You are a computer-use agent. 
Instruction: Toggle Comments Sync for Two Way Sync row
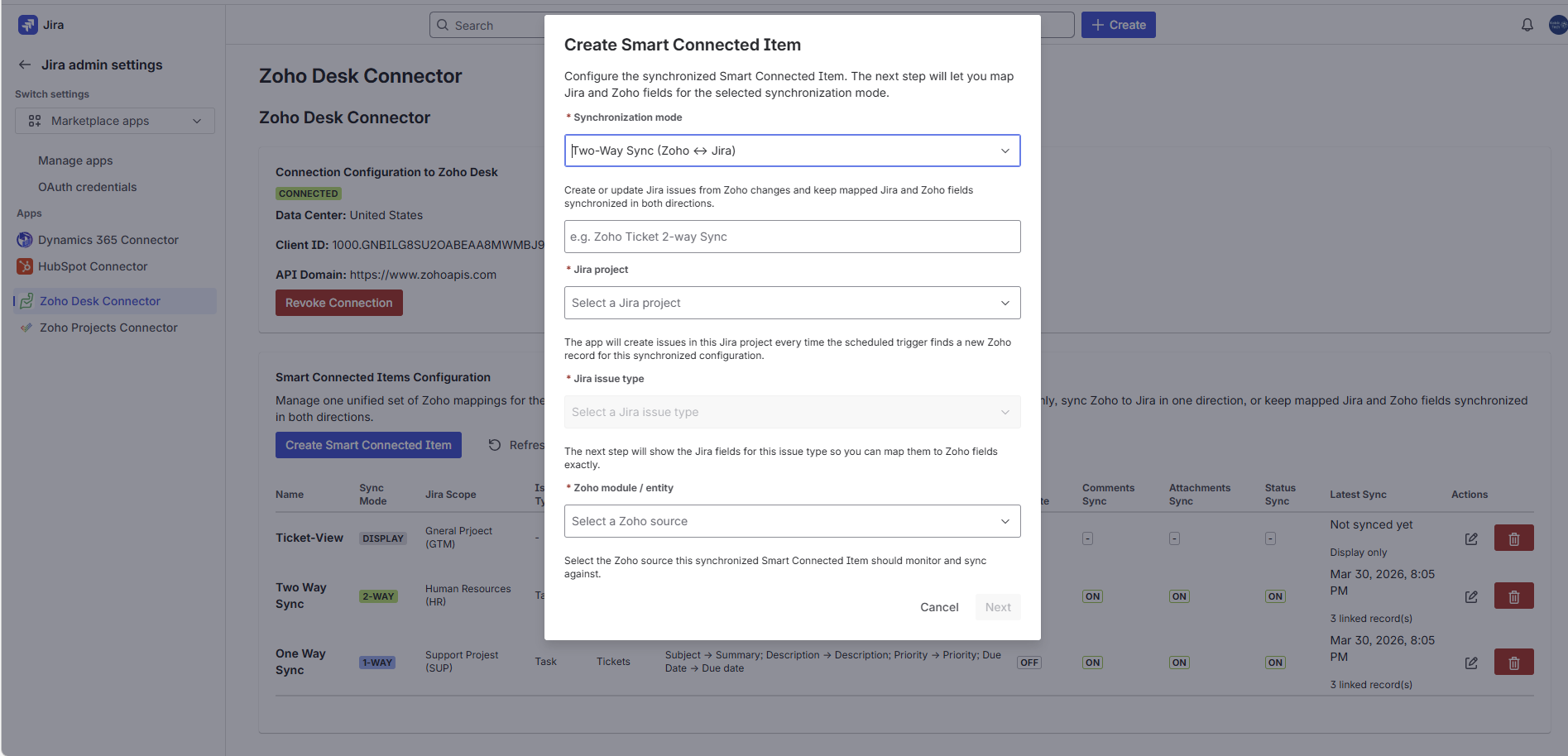(x=1091, y=596)
